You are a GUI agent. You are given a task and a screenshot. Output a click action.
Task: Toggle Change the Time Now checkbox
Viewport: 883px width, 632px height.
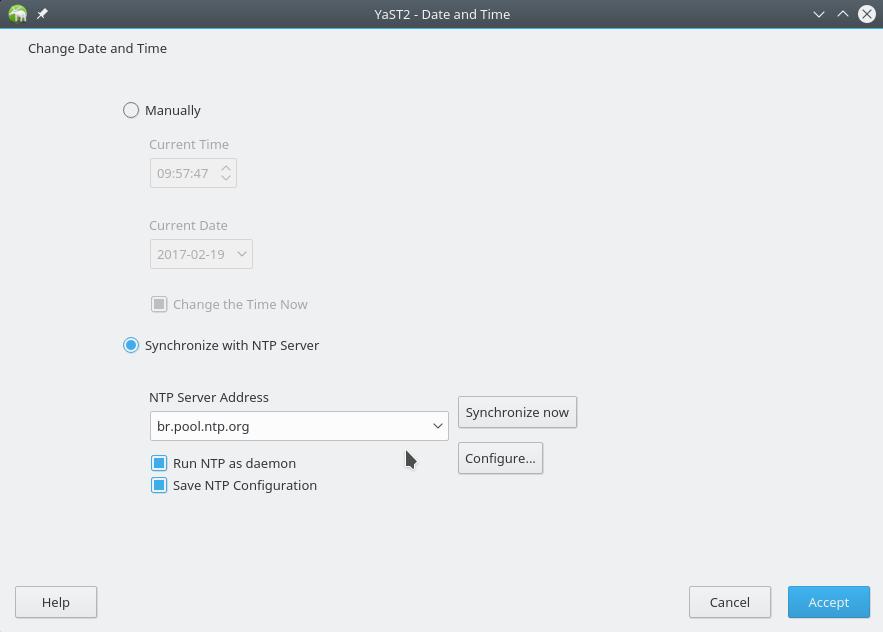159,304
